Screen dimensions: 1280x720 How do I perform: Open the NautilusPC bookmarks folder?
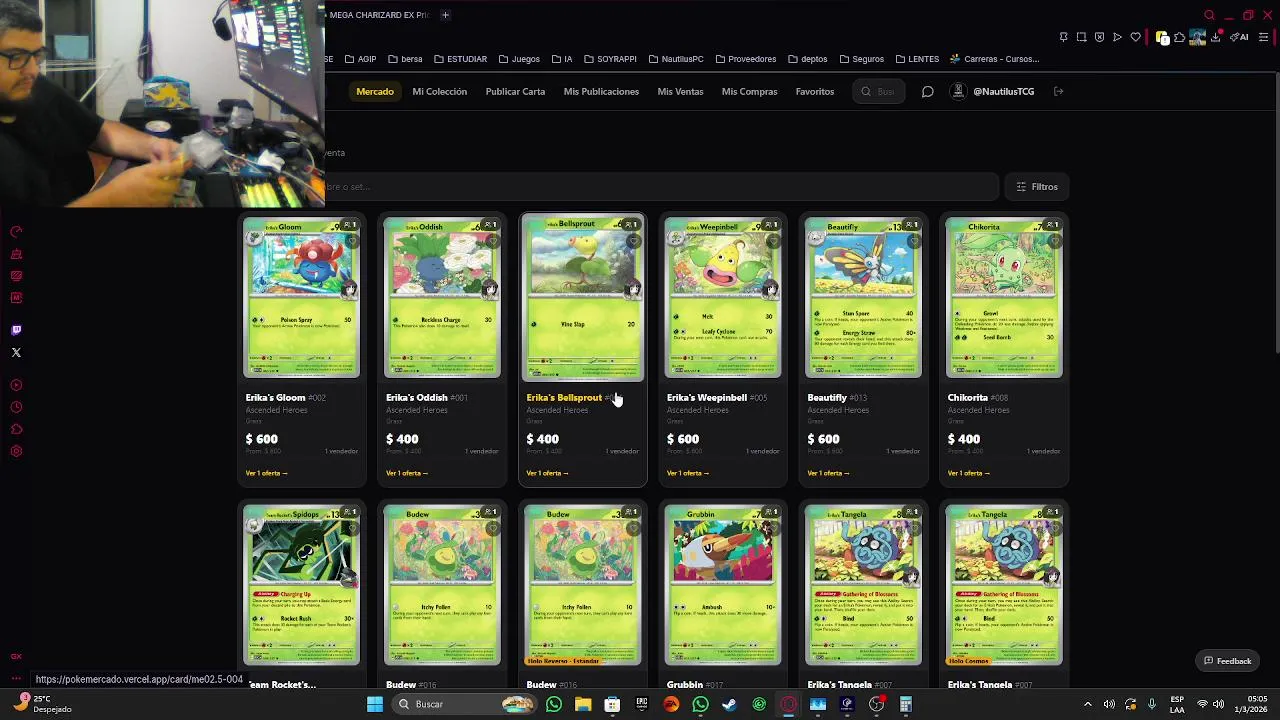tap(675, 59)
